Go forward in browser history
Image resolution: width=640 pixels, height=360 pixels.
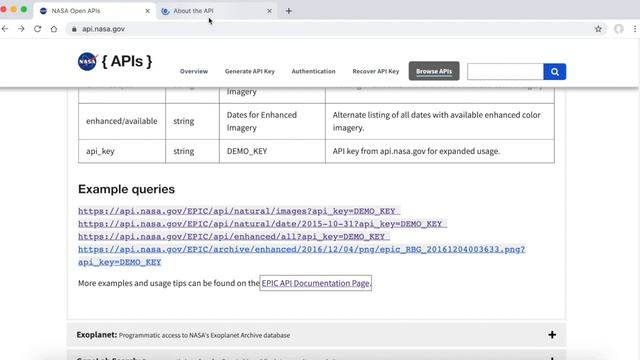tap(21, 29)
